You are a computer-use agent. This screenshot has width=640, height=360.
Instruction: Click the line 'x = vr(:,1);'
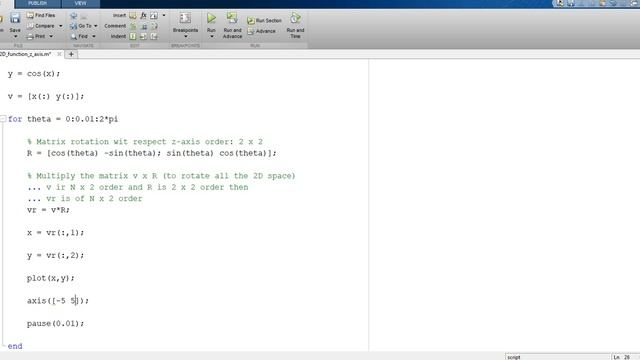click(x=56, y=233)
